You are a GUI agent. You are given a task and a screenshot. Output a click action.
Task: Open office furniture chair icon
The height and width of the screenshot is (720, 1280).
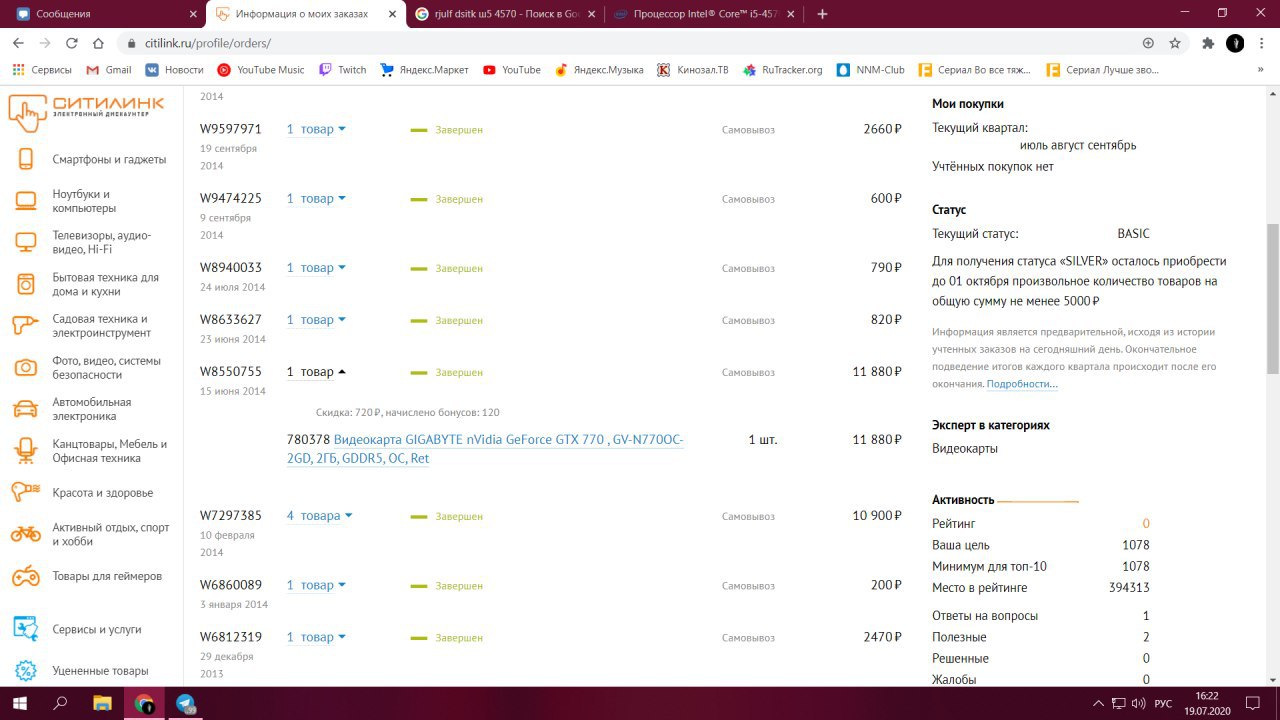26,451
